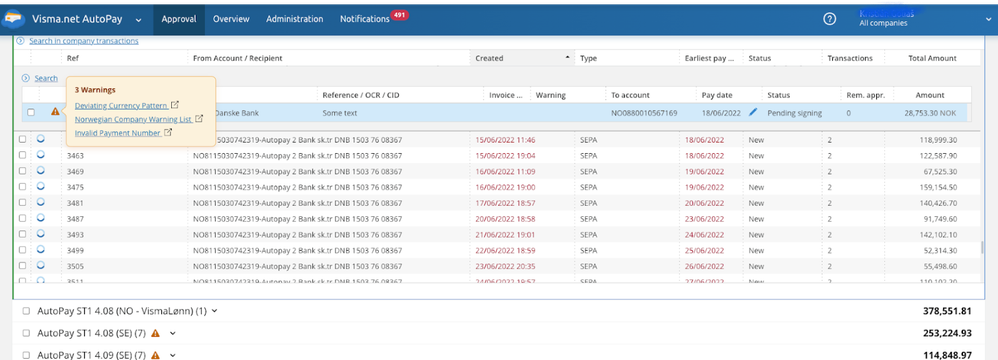Tick the checkbox of the Danske Bank transaction
The image size is (998, 360).
tap(31, 113)
